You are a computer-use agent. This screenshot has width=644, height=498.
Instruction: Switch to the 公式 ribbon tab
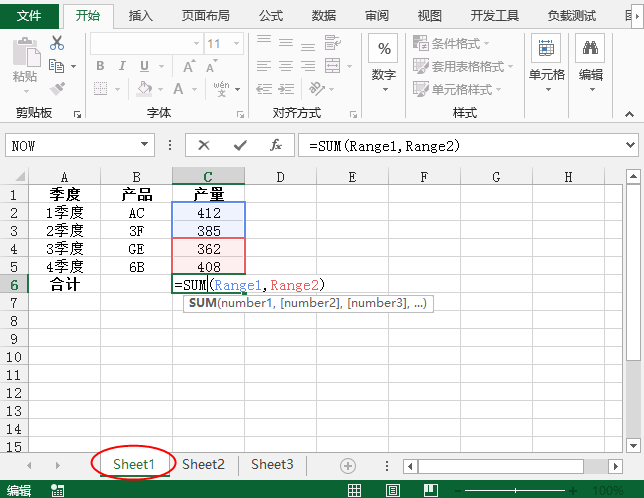point(271,16)
